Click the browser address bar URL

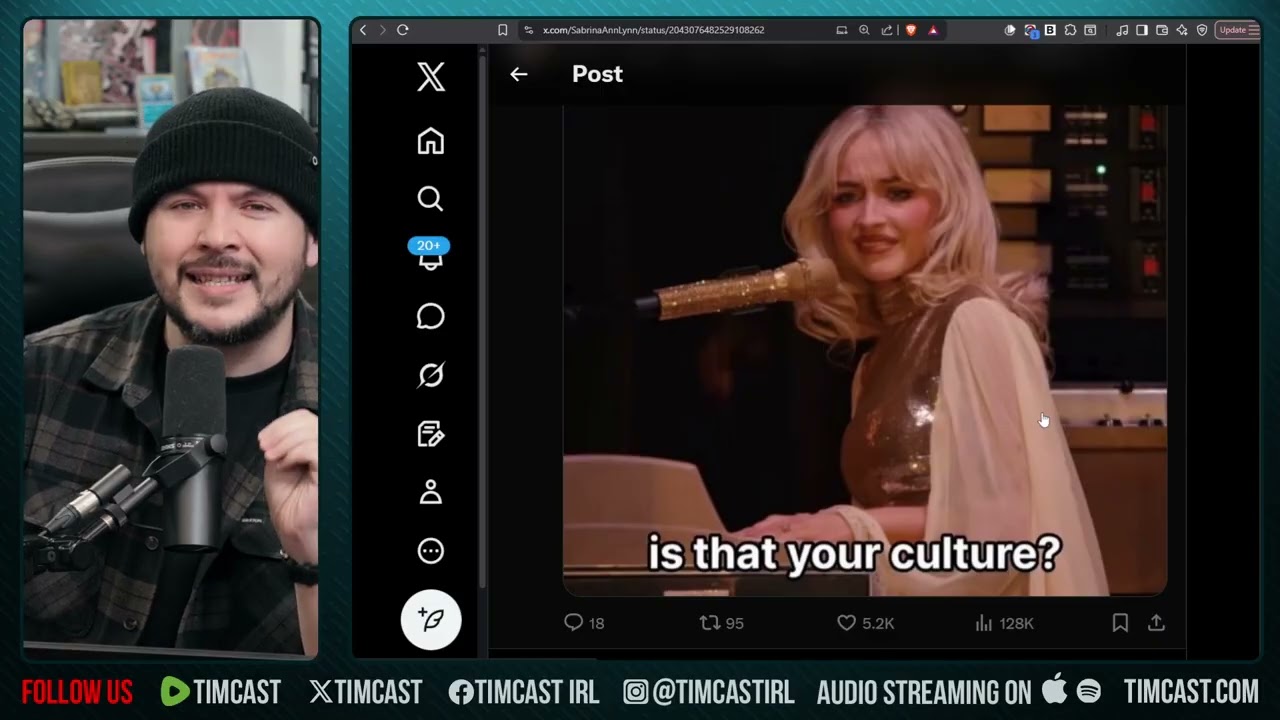click(x=653, y=30)
